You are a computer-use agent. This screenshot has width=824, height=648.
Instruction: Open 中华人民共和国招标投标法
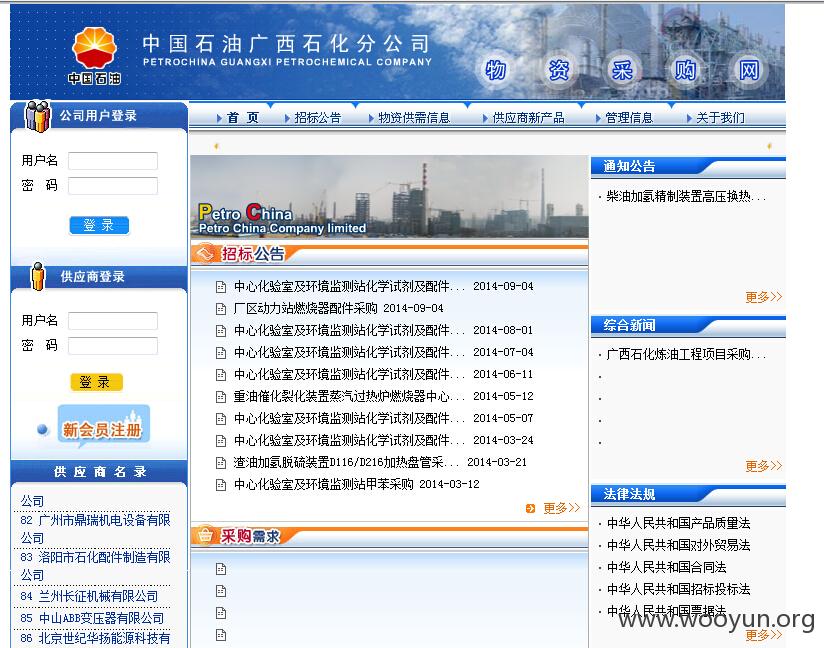tap(678, 590)
